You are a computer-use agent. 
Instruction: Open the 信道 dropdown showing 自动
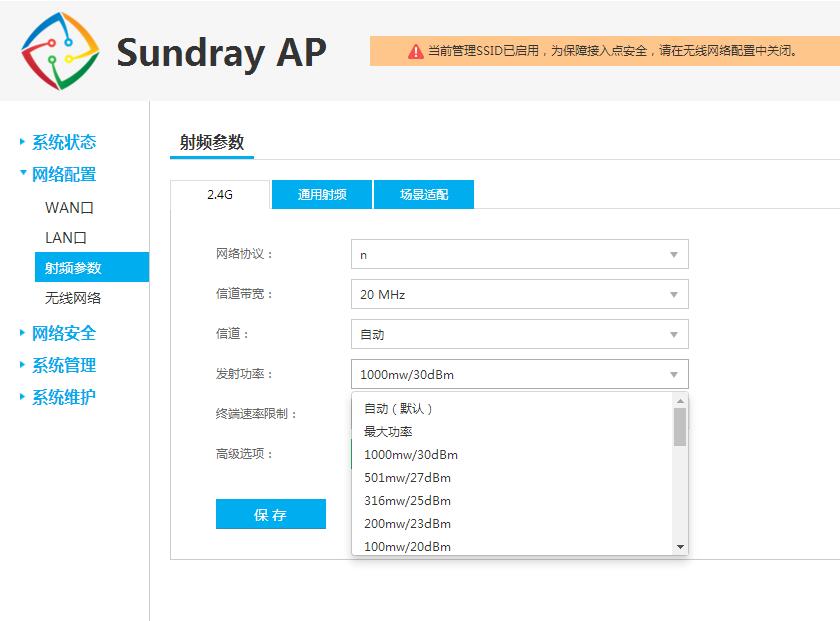click(x=520, y=334)
